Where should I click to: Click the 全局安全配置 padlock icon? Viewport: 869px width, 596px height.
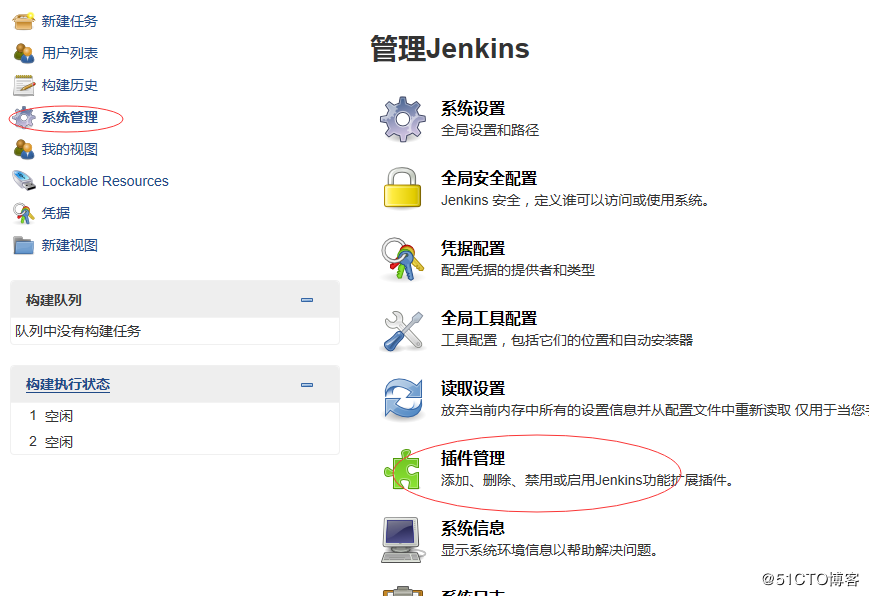click(403, 189)
